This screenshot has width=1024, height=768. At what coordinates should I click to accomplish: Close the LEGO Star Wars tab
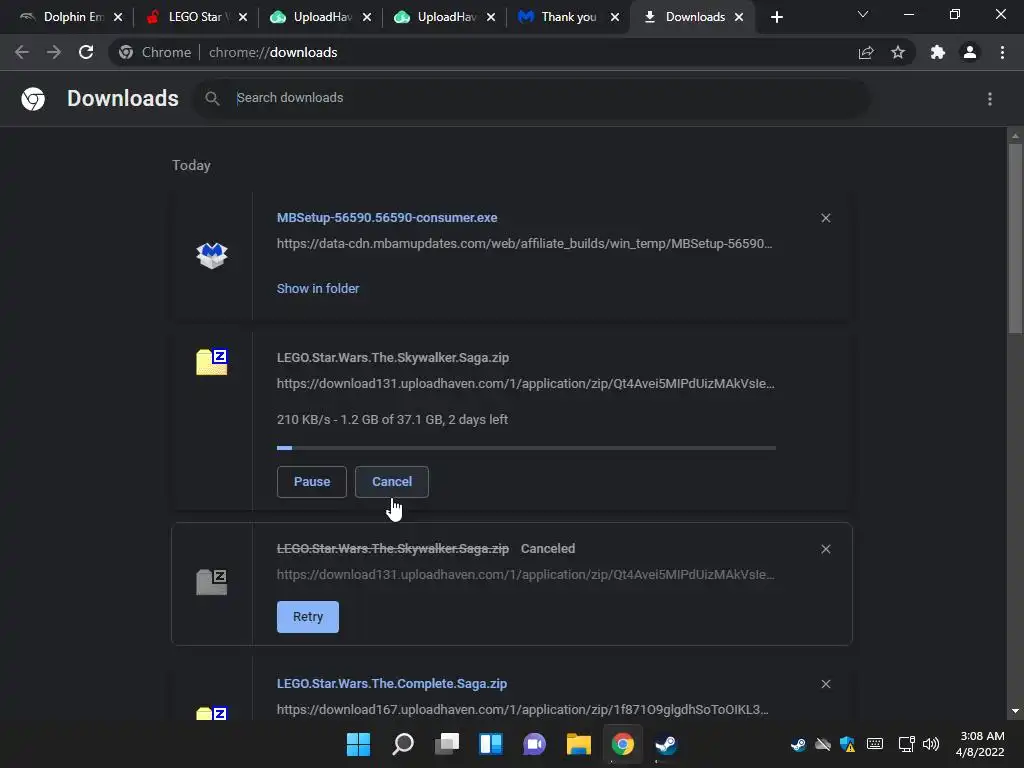(243, 18)
